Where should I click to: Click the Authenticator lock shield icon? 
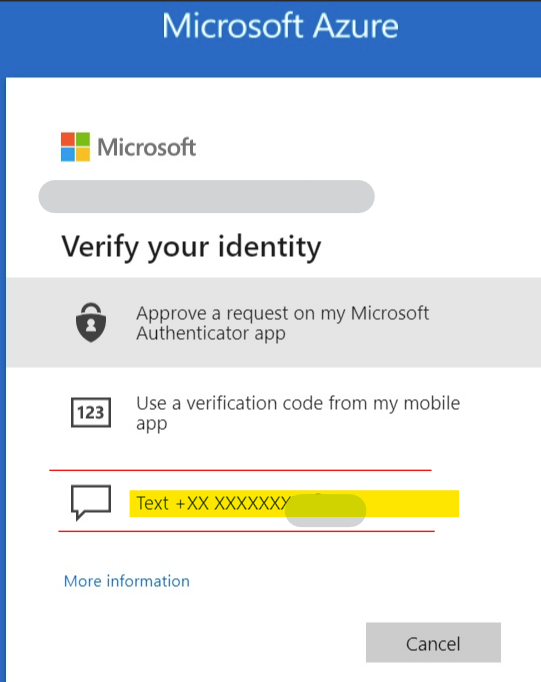91,322
